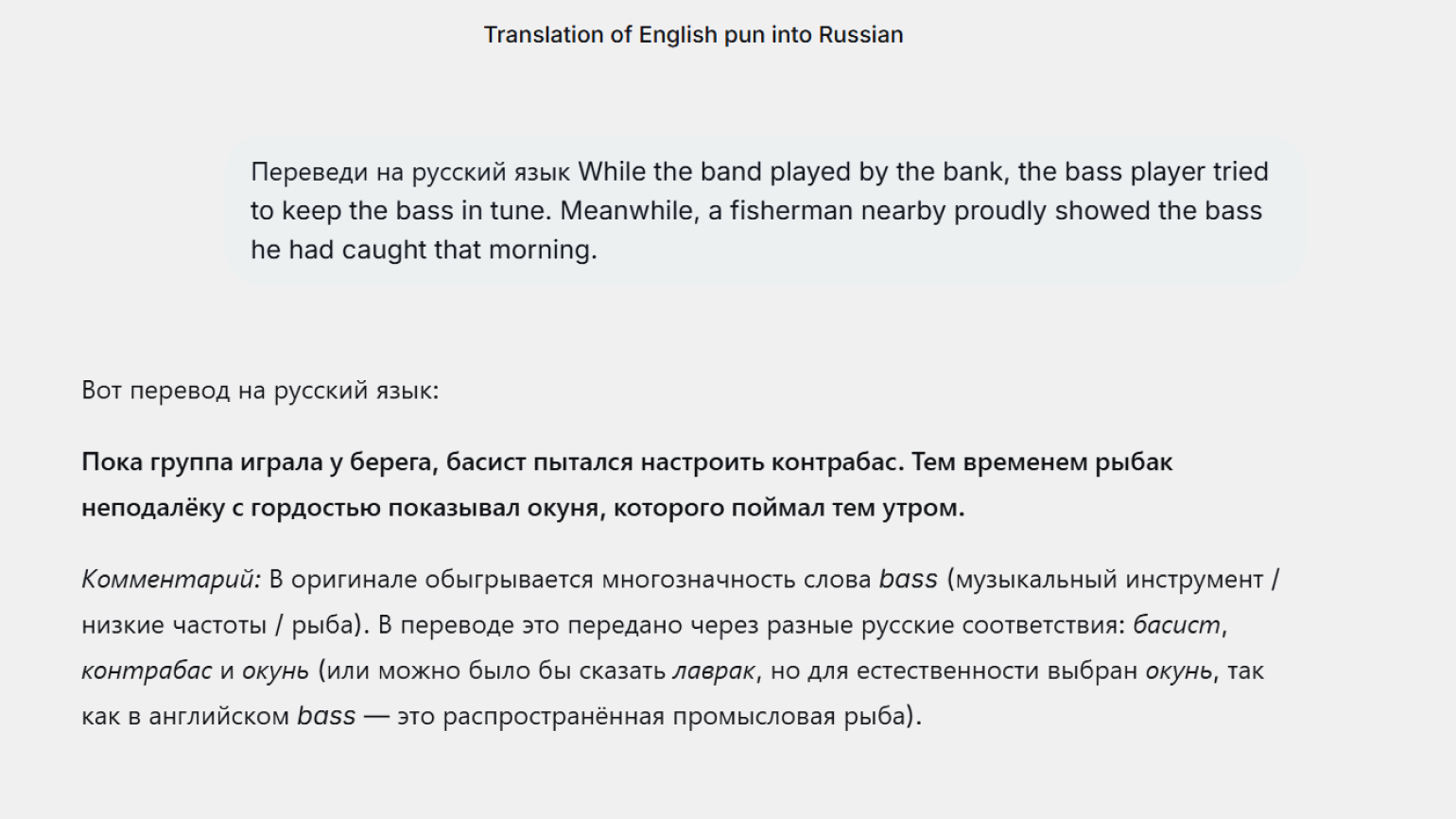Click the italic word "басист" in the comment
Viewport: 1456px width, 819px height.
tap(1176, 625)
